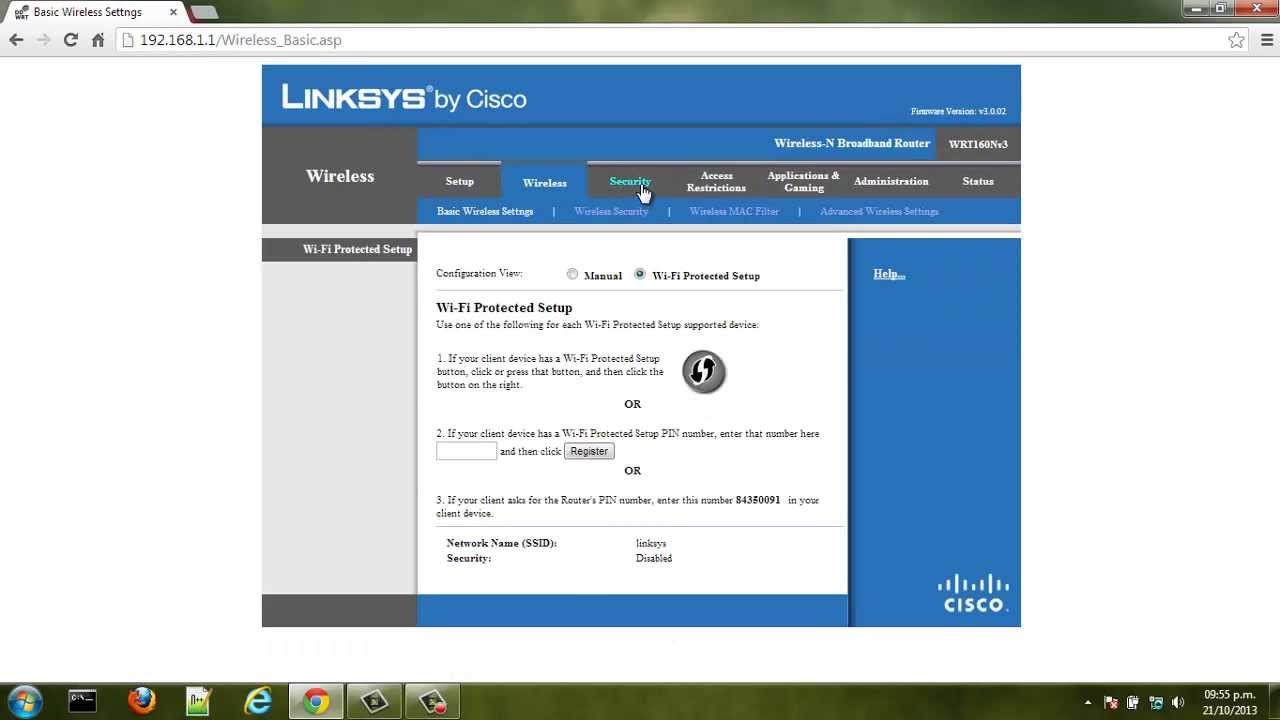Open the browser home page icon
The image size is (1280, 720).
click(x=98, y=40)
